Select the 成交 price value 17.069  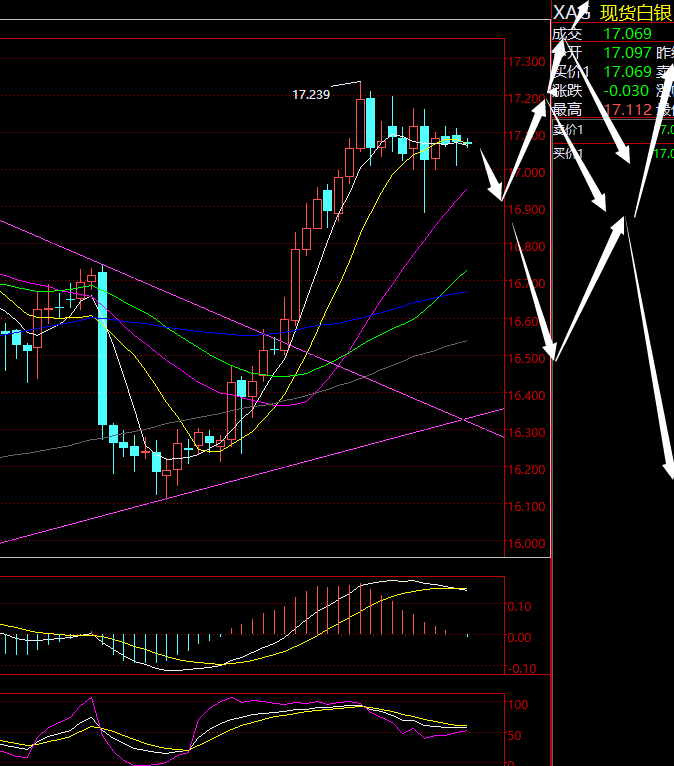(x=628, y=34)
